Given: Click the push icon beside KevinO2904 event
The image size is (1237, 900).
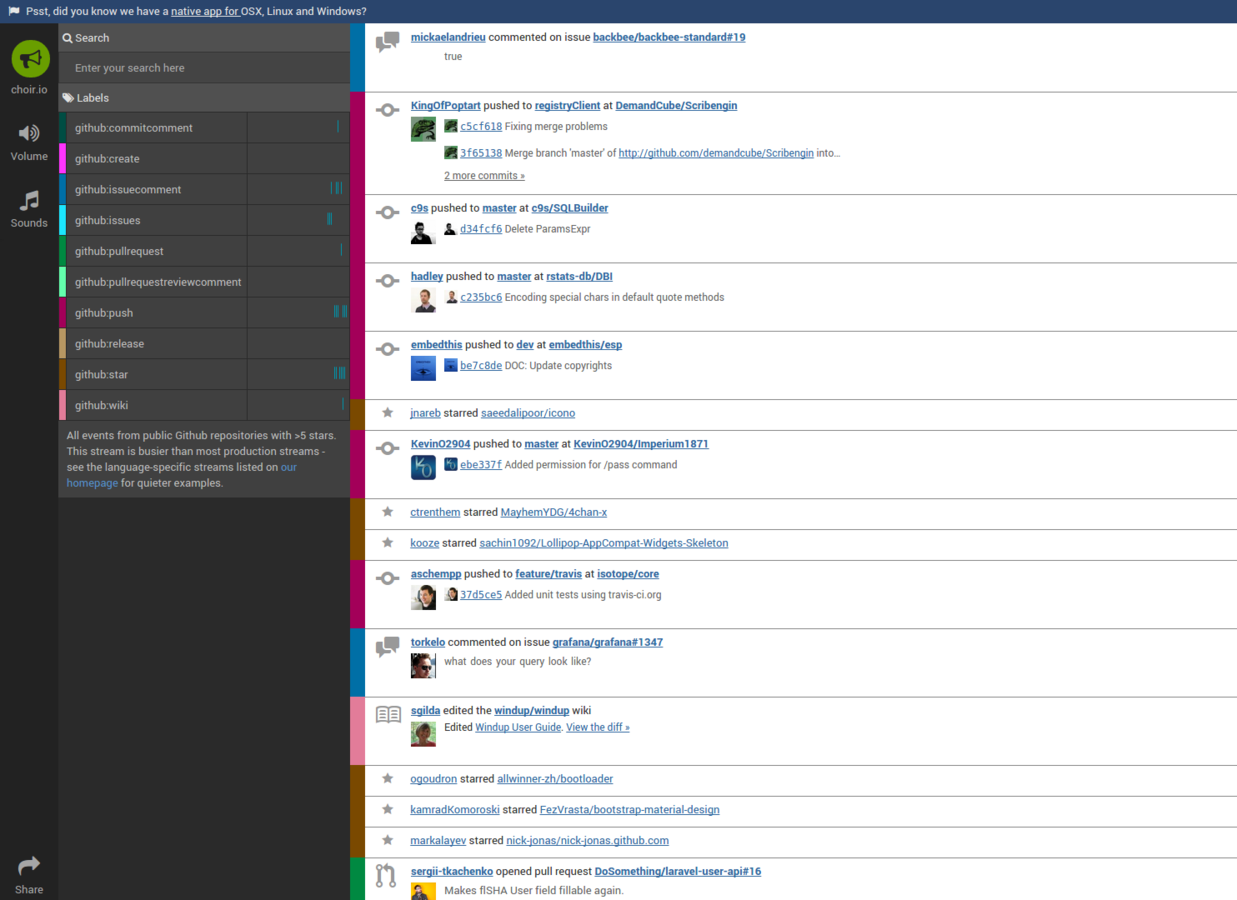Looking at the screenshot, I should (388, 448).
